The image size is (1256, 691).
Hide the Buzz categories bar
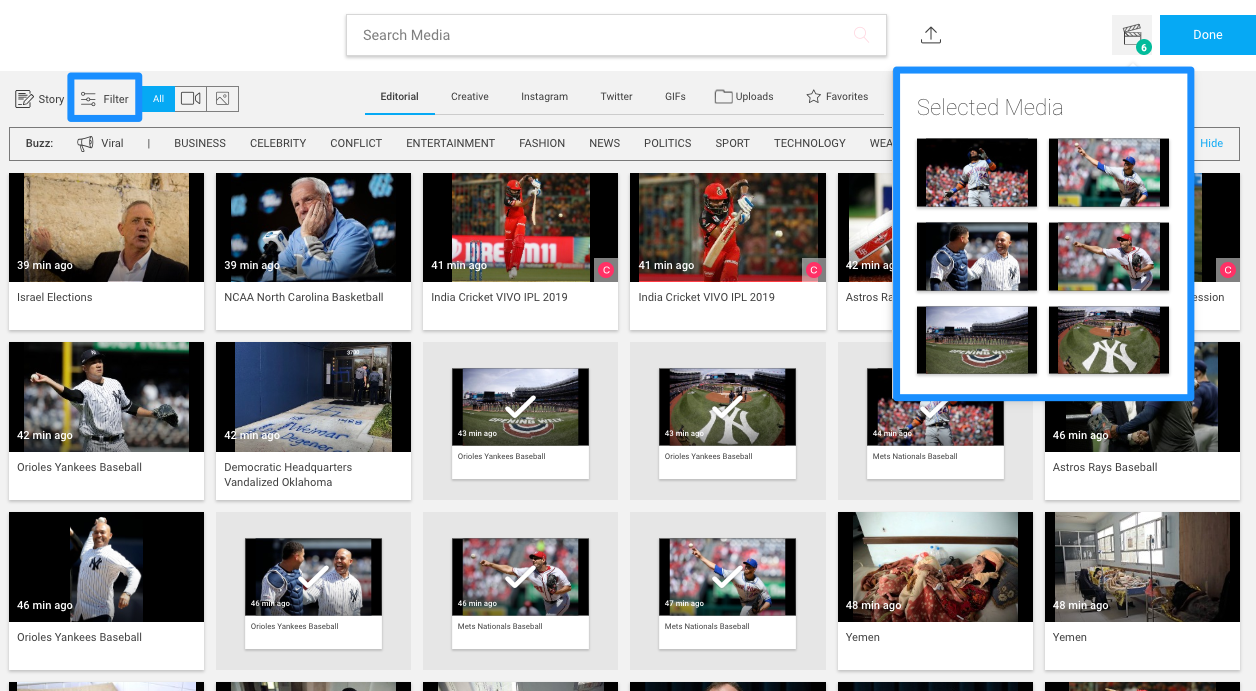pos(1212,143)
